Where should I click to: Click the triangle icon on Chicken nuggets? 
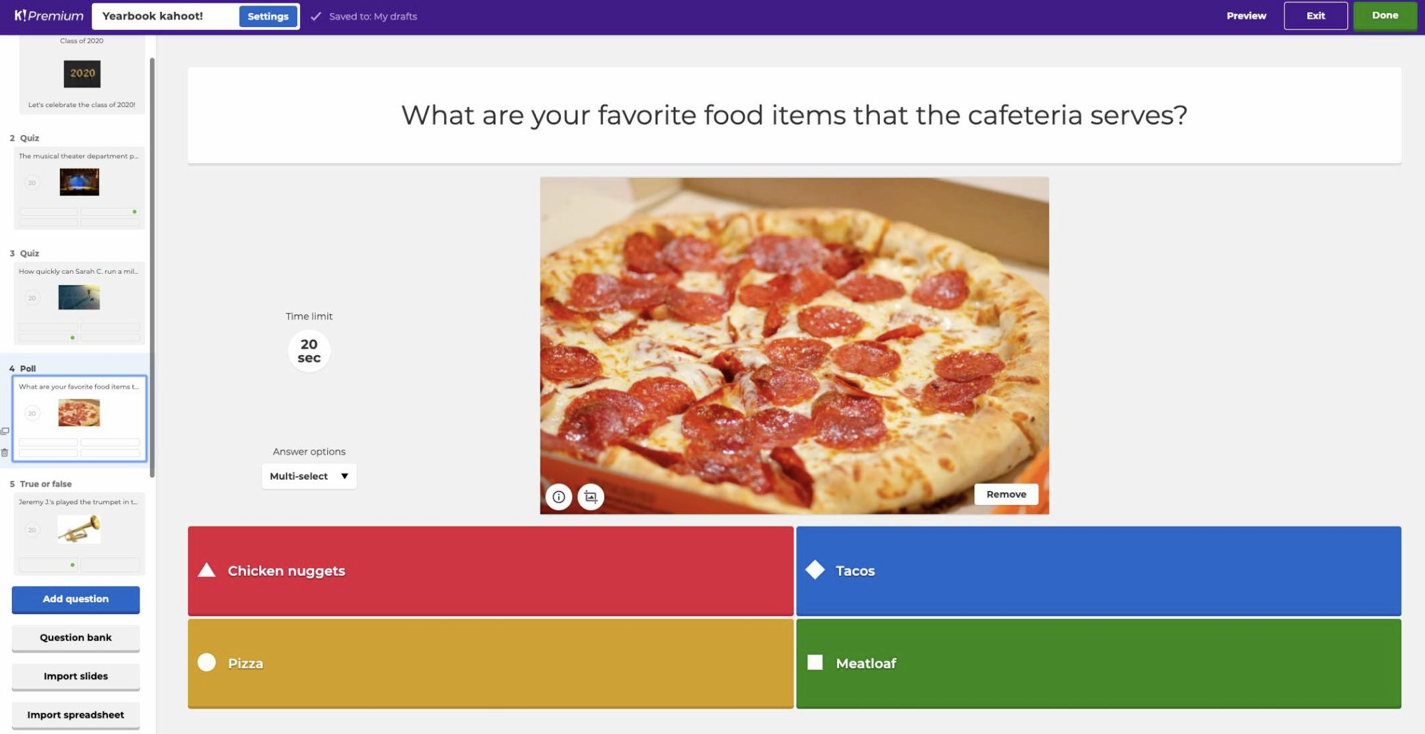pos(207,570)
